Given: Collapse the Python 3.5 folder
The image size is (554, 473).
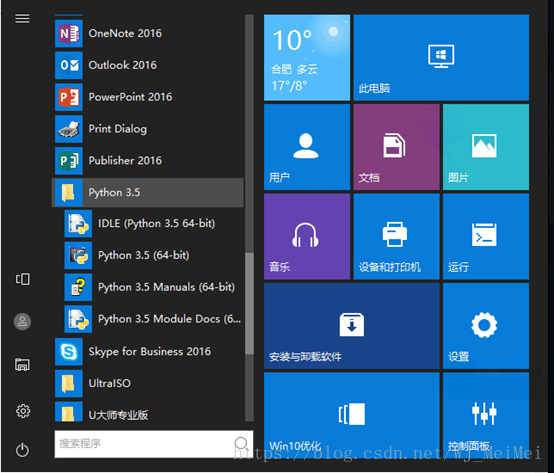Looking at the screenshot, I should [x=148, y=193].
